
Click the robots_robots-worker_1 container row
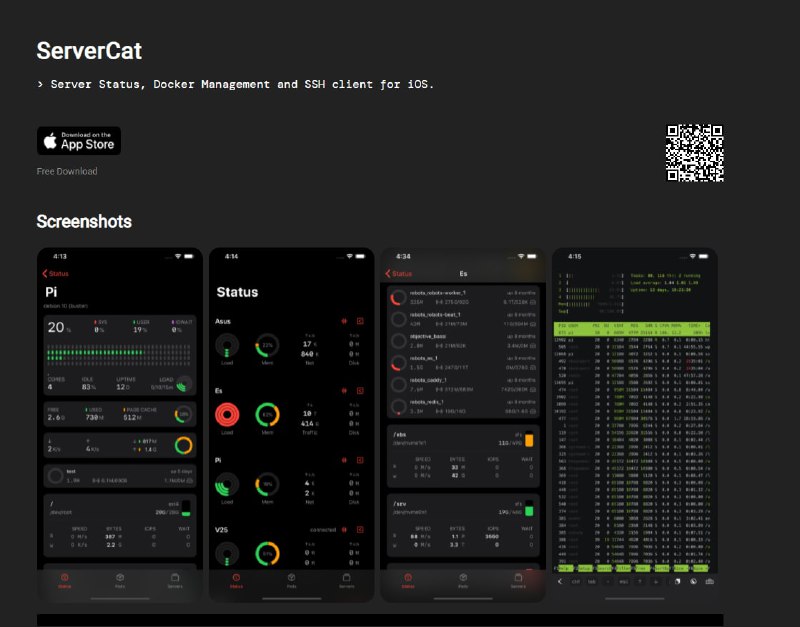click(x=463, y=297)
